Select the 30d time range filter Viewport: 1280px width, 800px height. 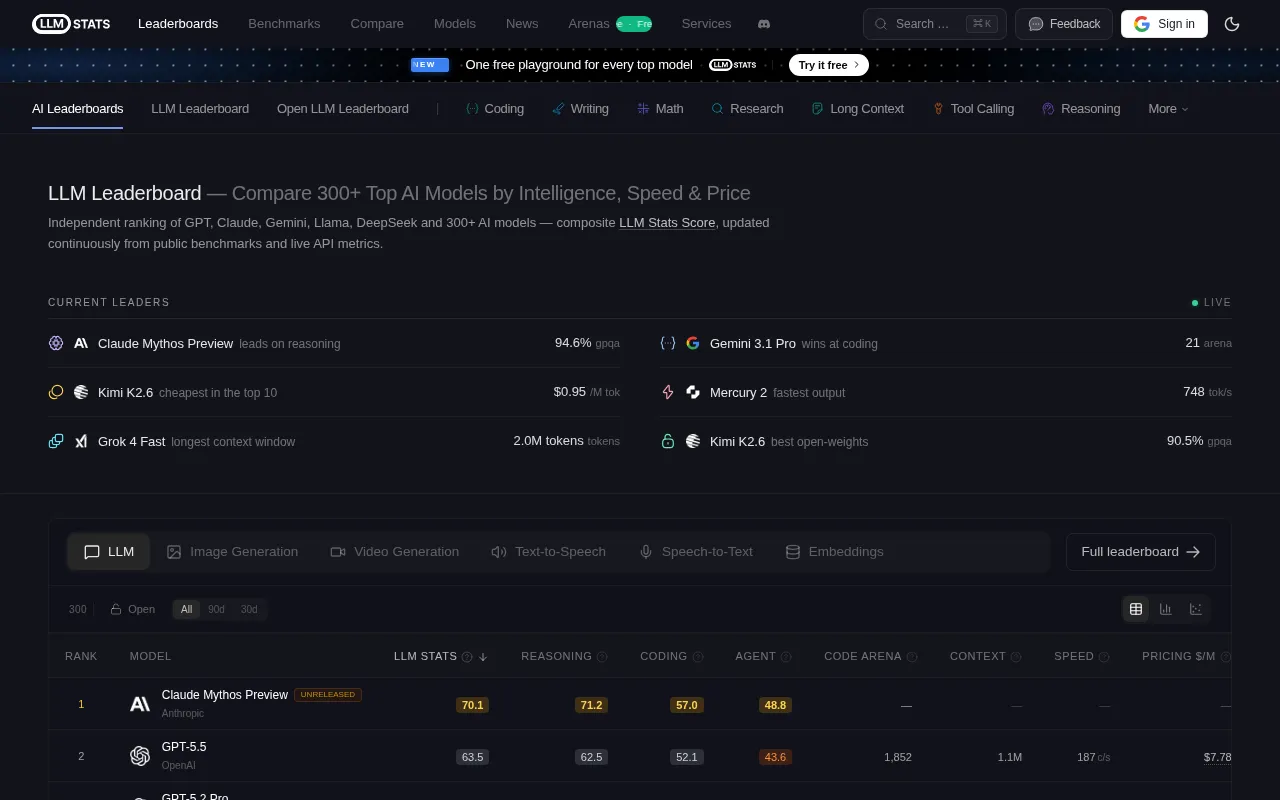point(249,609)
